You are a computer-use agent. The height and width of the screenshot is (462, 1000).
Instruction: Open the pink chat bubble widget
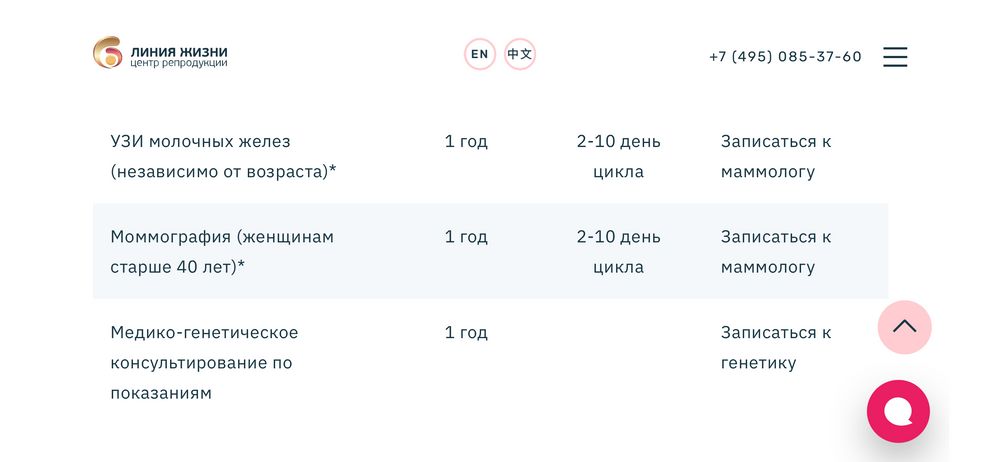point(897,411)
